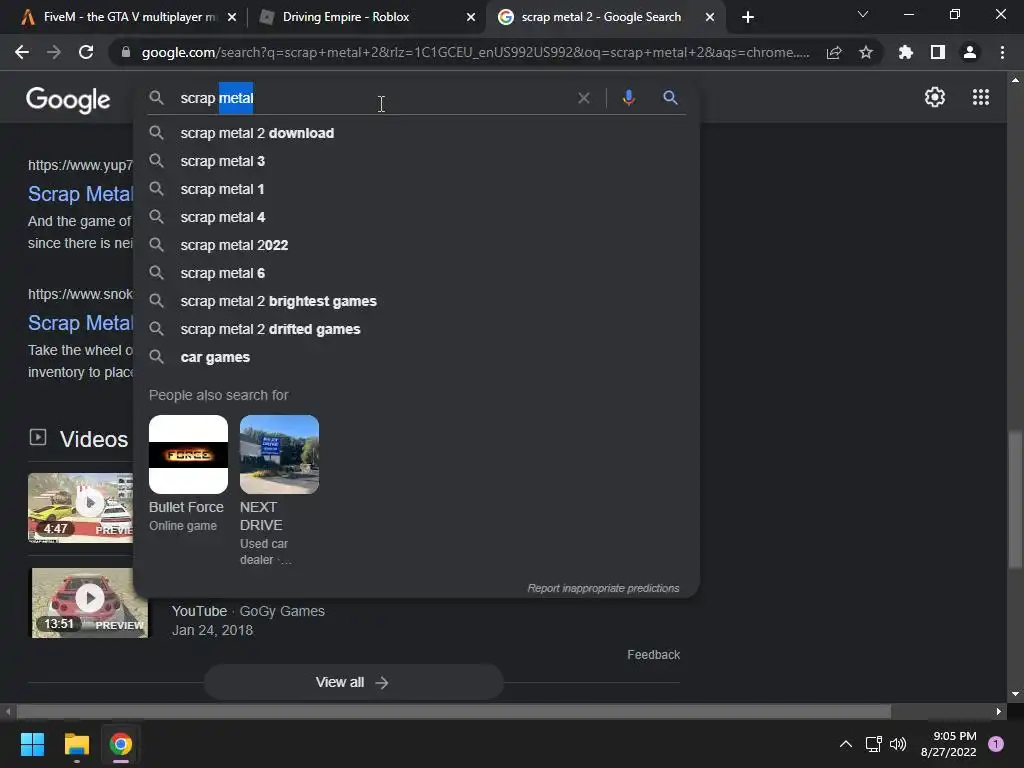
Task: Open the Extensions puzzle icon
Action: pyautogui.click(x=906, y=52)
